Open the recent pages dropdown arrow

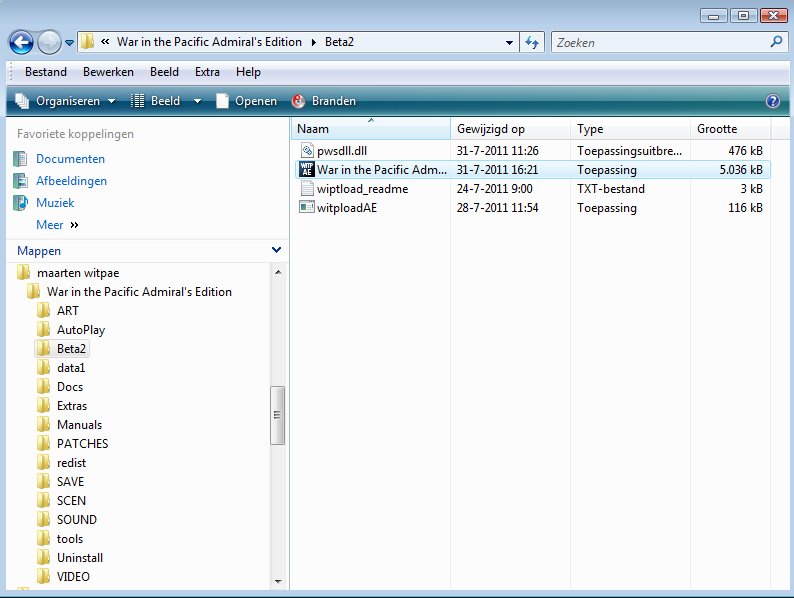point(69,43)
